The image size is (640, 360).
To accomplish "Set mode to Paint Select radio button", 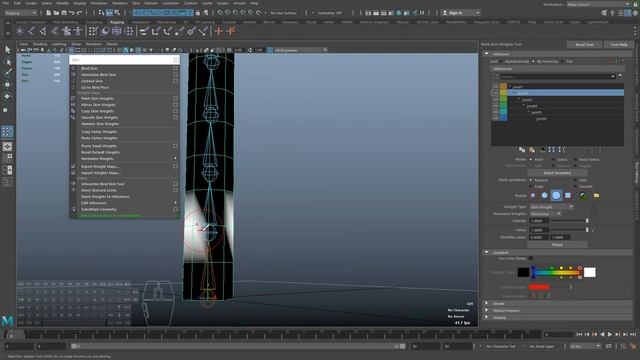I will (576, 160).
